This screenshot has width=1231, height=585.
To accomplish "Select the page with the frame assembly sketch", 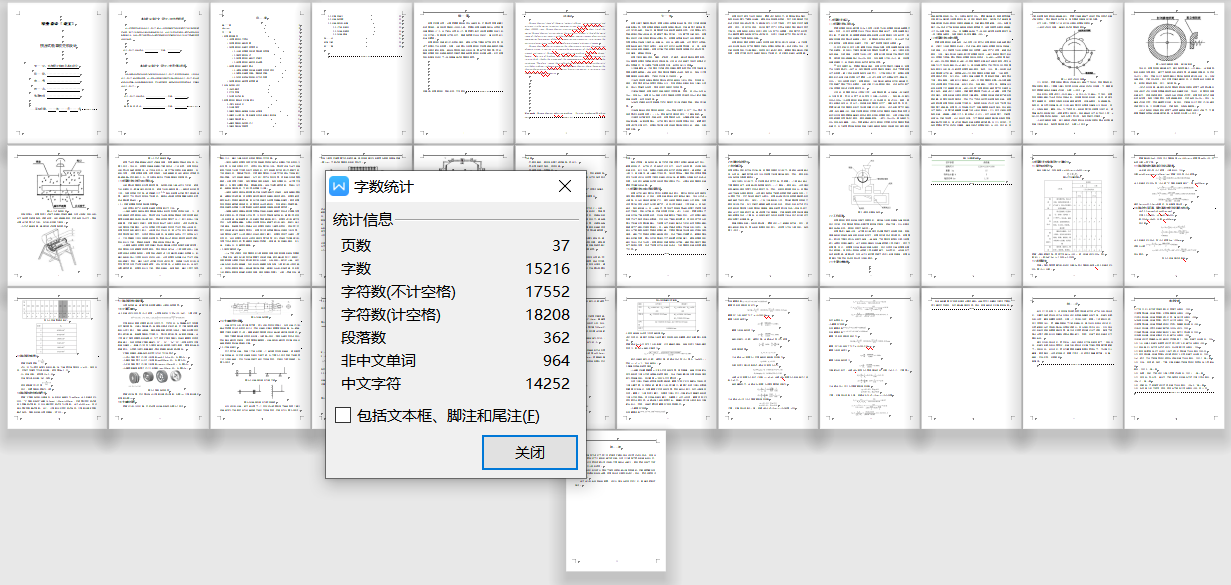I will [x=55, y=250].
